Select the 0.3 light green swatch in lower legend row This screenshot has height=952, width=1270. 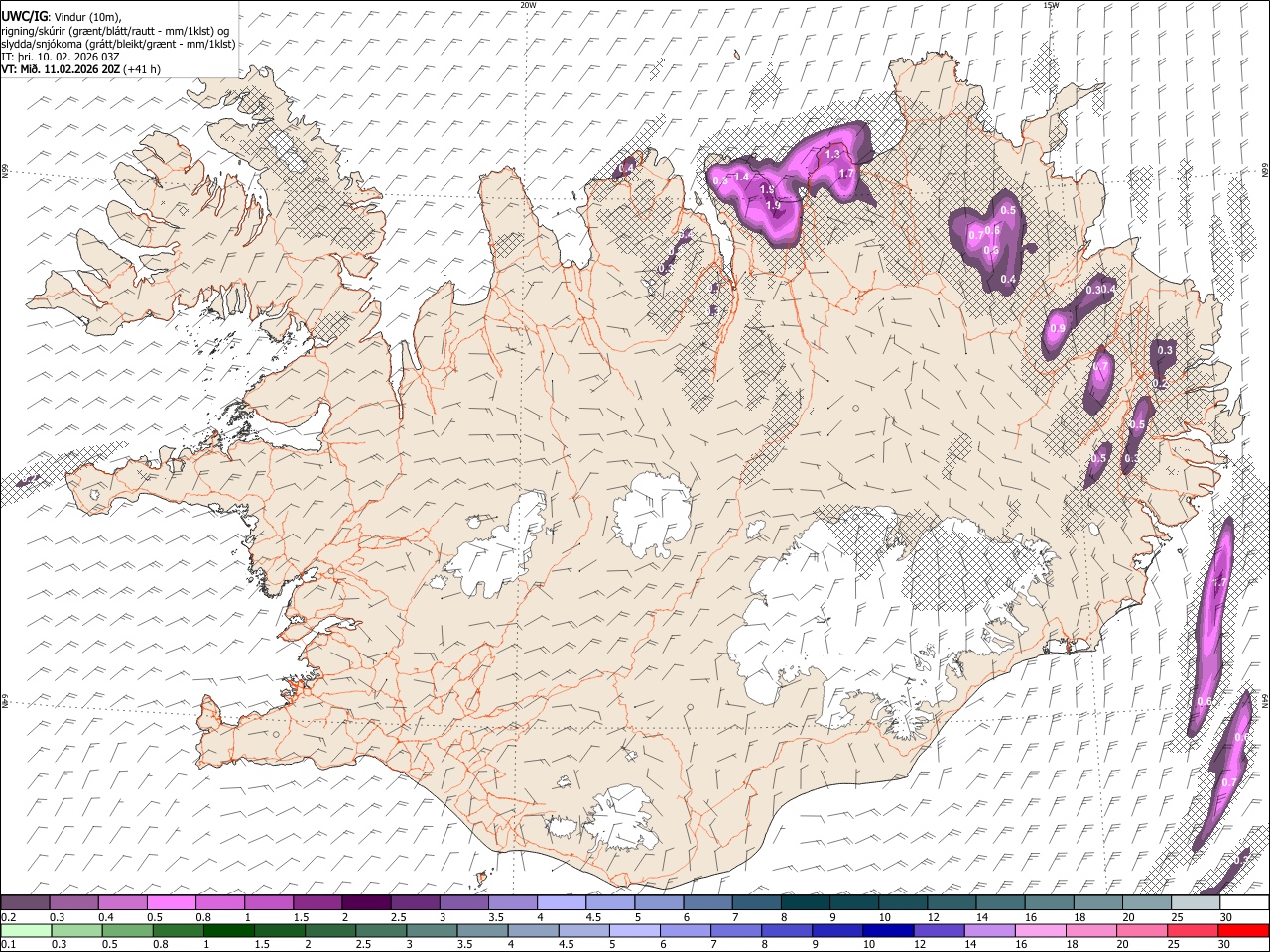coord(74,930)
